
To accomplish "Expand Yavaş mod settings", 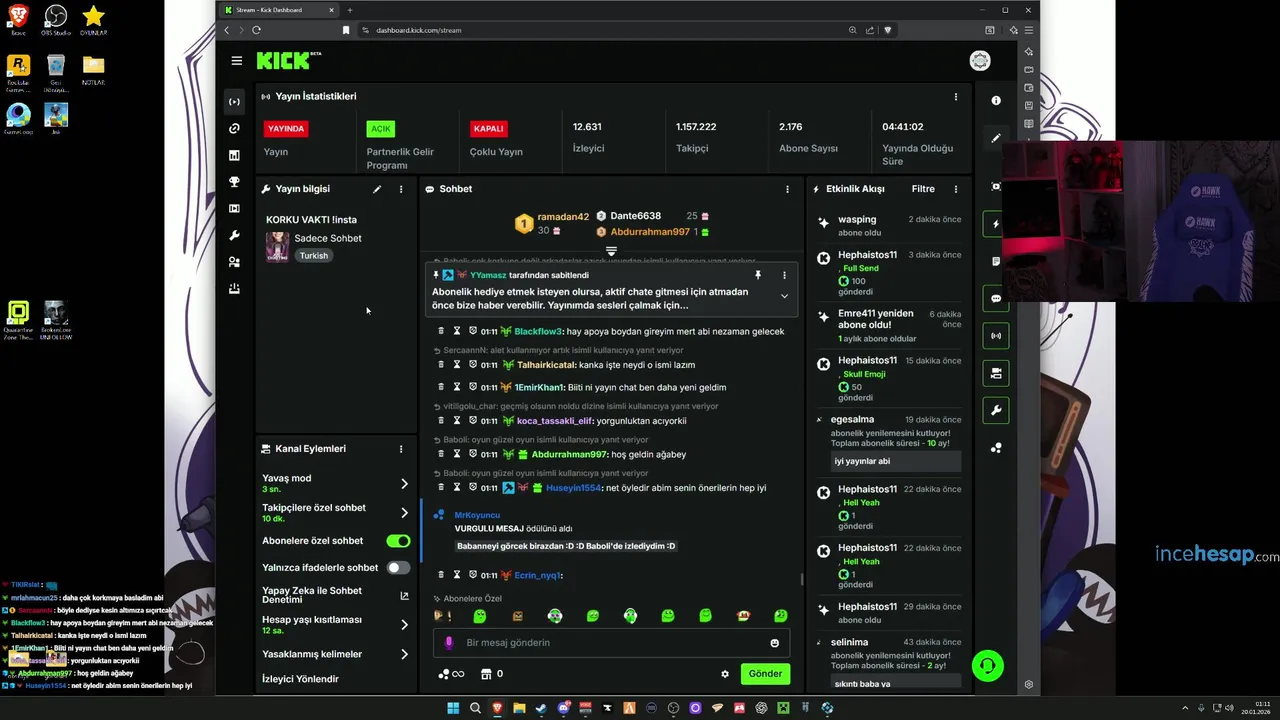I will click(x=404, y=483).
